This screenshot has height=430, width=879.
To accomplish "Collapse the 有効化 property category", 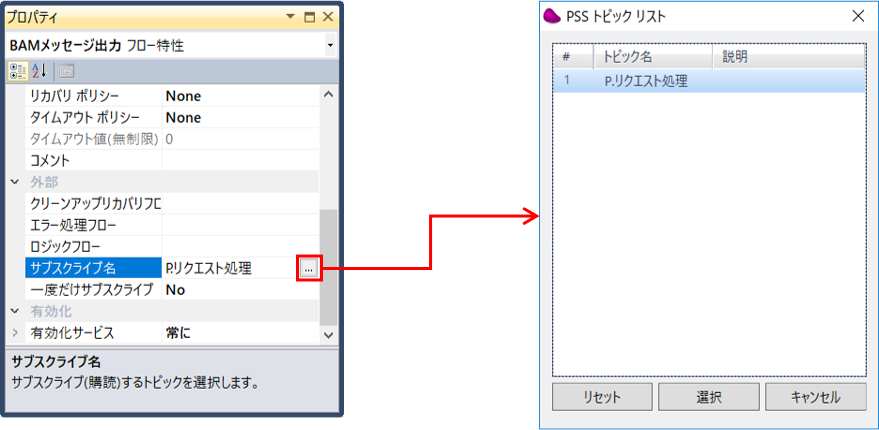I will 15,311.
